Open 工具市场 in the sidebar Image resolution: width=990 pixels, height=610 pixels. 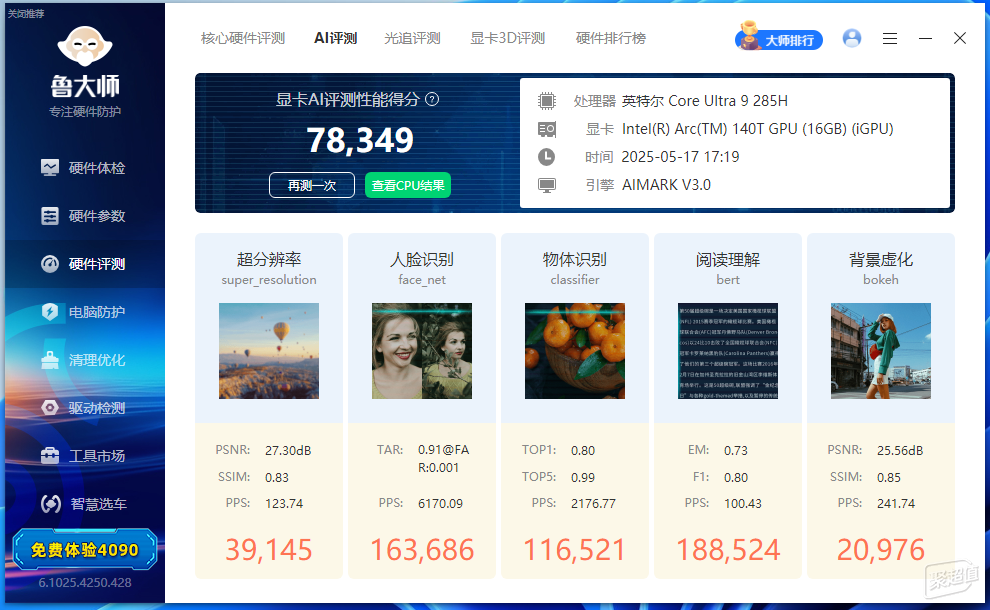tap(83, 456)
